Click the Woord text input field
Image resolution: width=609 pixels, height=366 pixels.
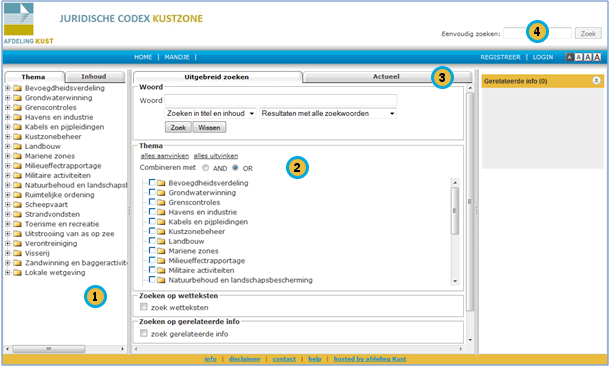(x=280, y=100)
